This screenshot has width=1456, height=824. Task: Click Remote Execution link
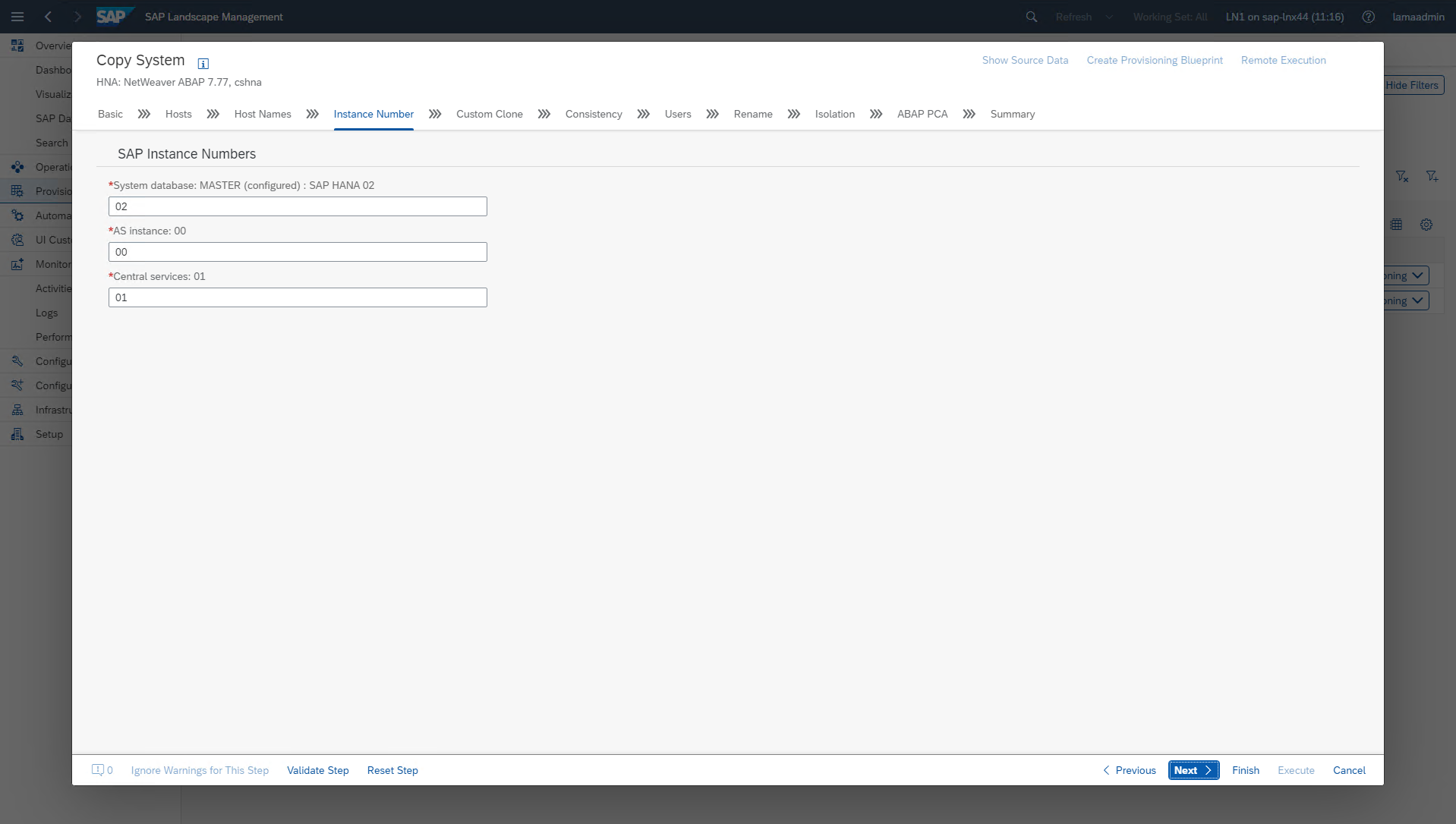(1284, 60)
